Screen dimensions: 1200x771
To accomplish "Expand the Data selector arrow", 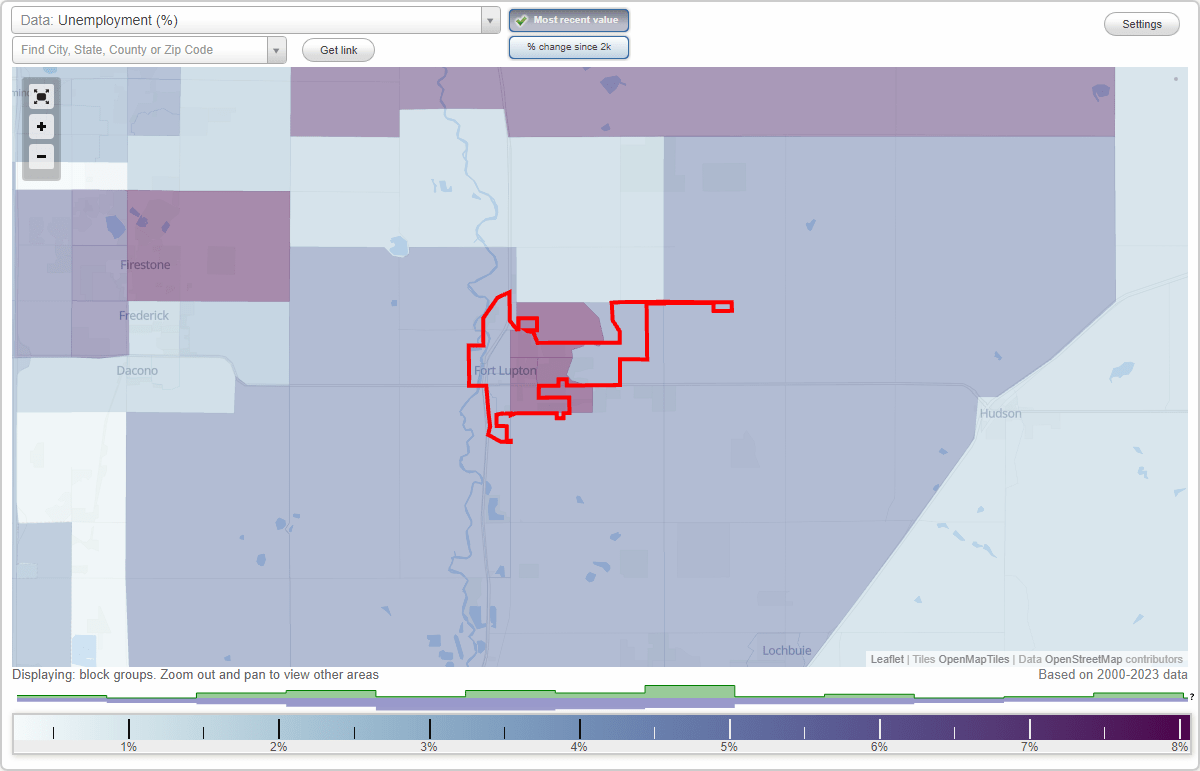I will coord(490,20).
